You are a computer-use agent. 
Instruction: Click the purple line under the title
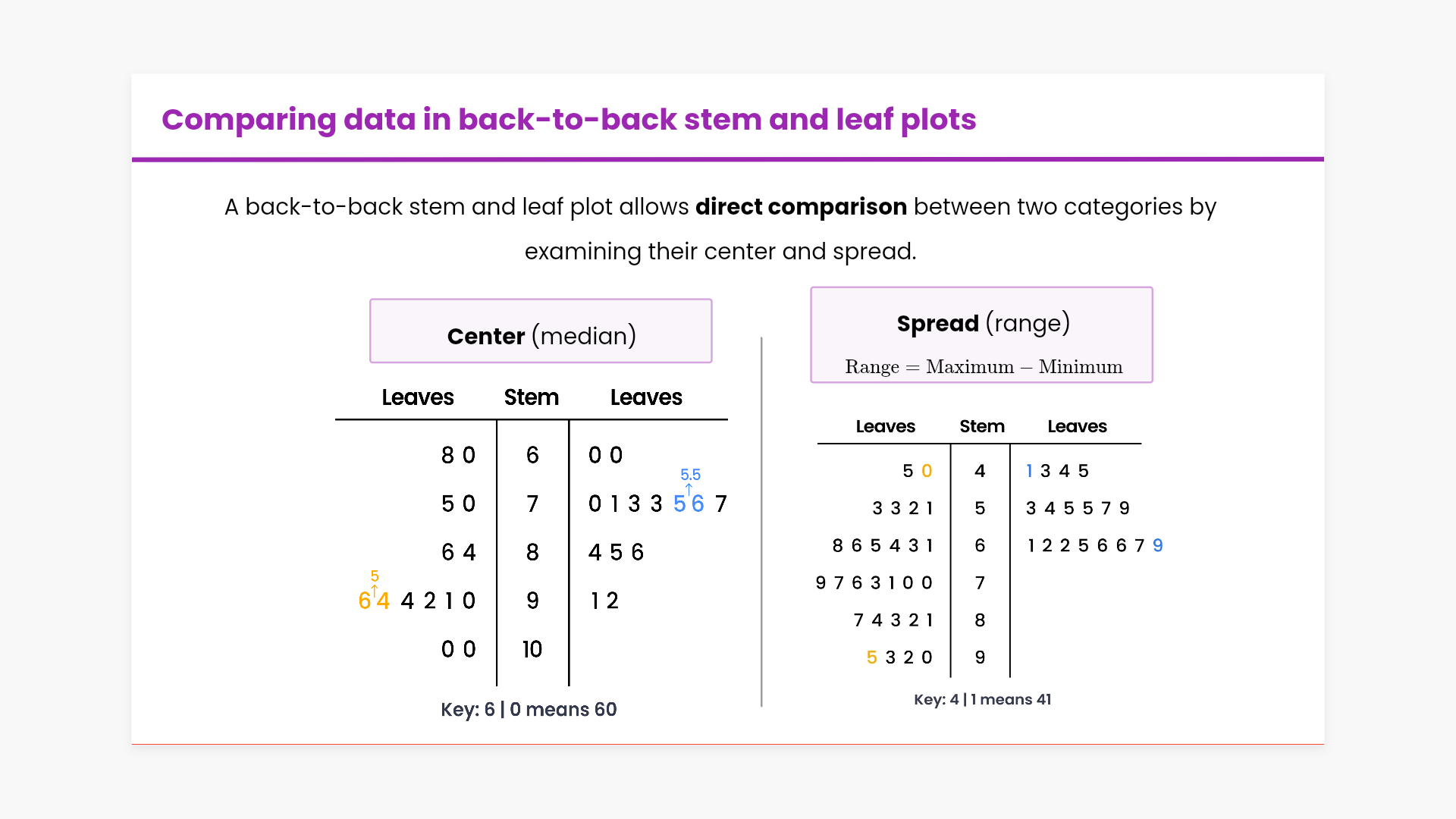click(x=728, y=159)
